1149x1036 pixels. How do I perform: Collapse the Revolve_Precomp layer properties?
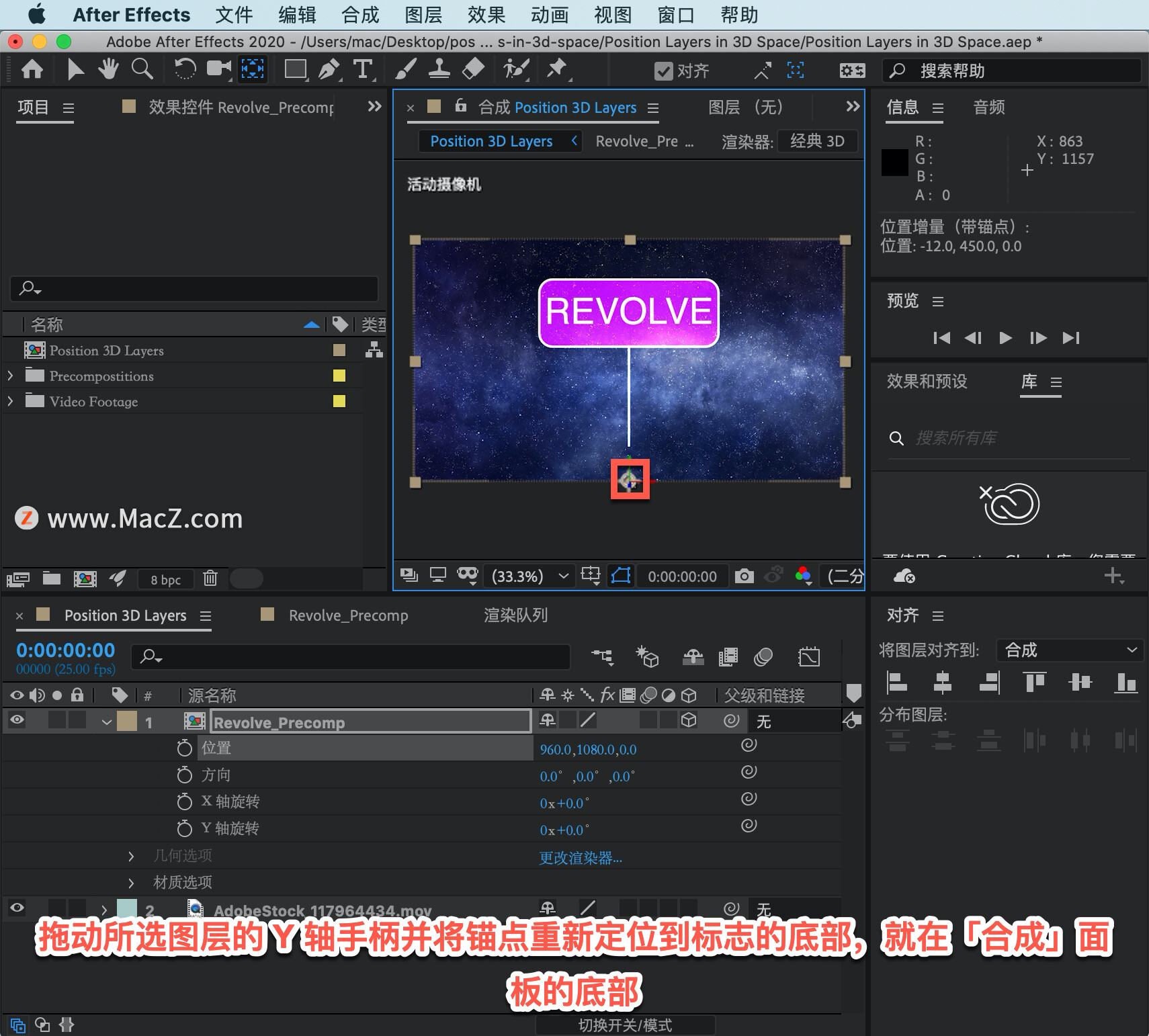click(x=106, y=722)
